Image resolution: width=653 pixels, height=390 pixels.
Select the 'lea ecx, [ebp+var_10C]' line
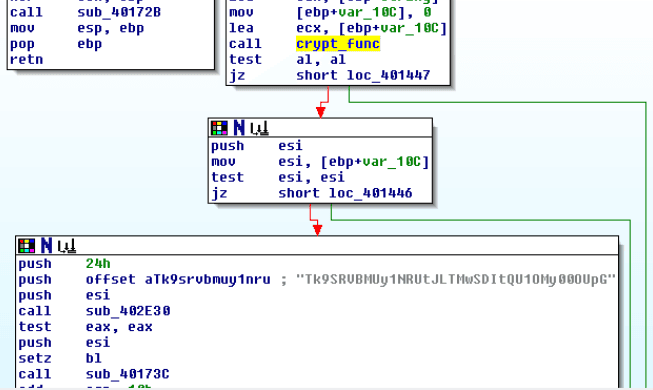click(x=338, y=28)
